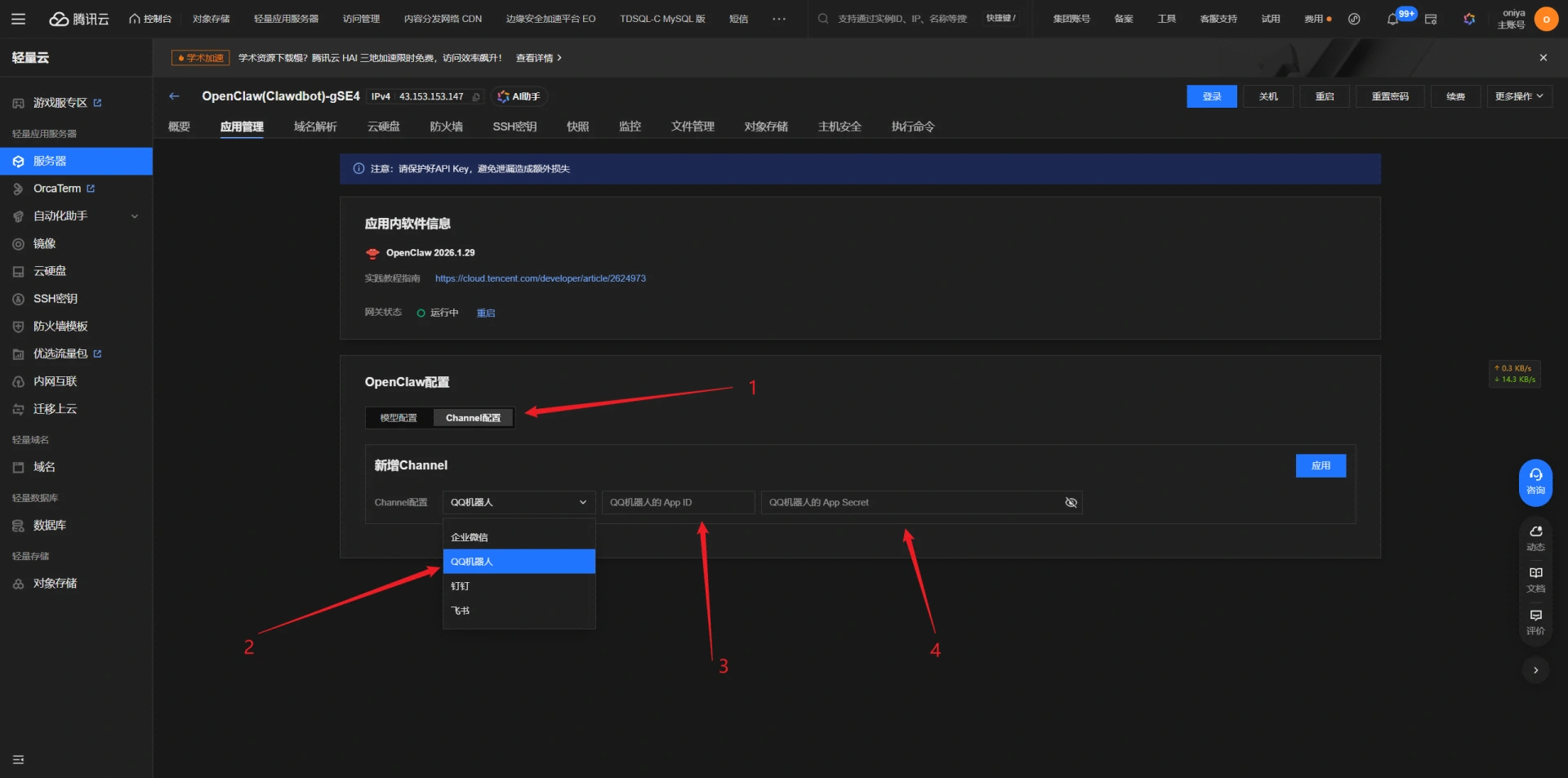Copy the IPv4 address with copy icon
The height and width of the screenshot is (778, 1568).
pos(476,97)
